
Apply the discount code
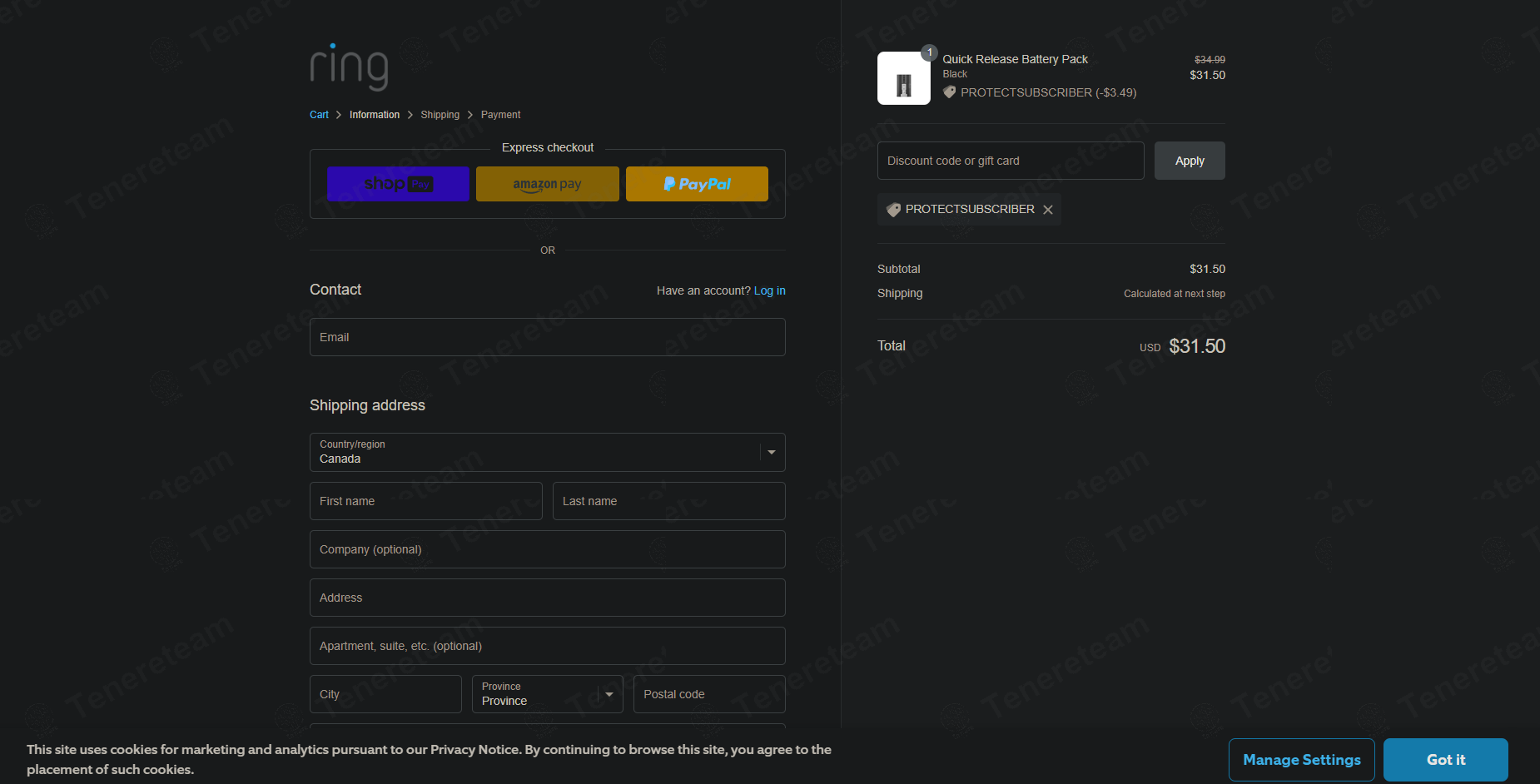click(1189, 161)
